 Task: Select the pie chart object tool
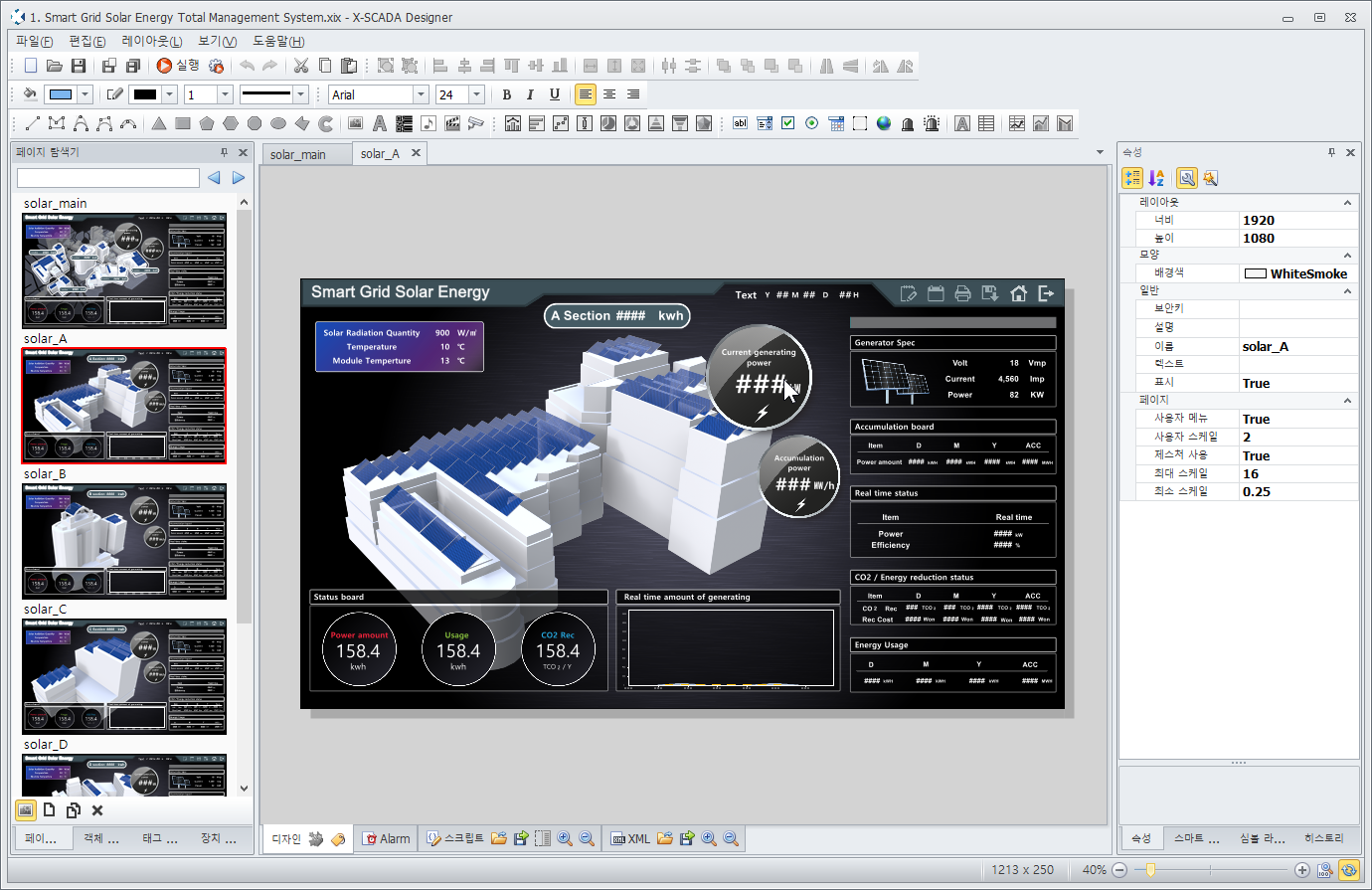coord(608,123)
